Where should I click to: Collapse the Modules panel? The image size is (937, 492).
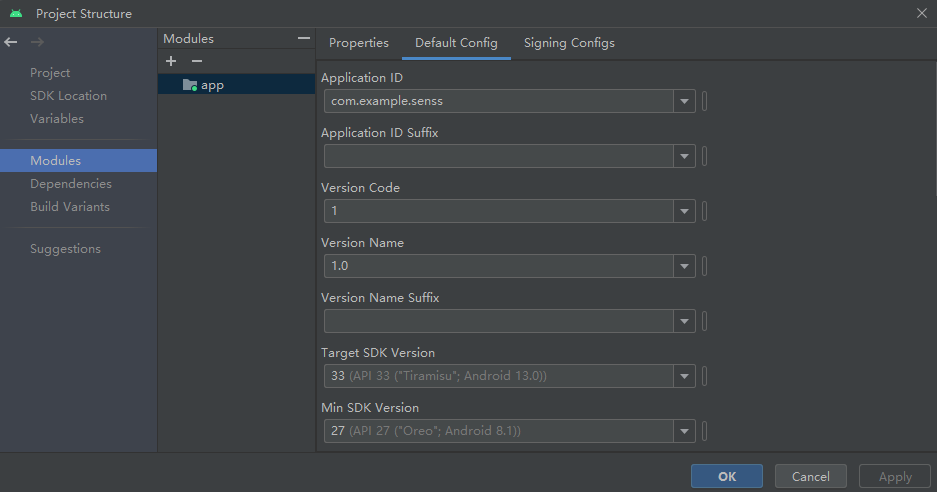(x=304, y=39)
